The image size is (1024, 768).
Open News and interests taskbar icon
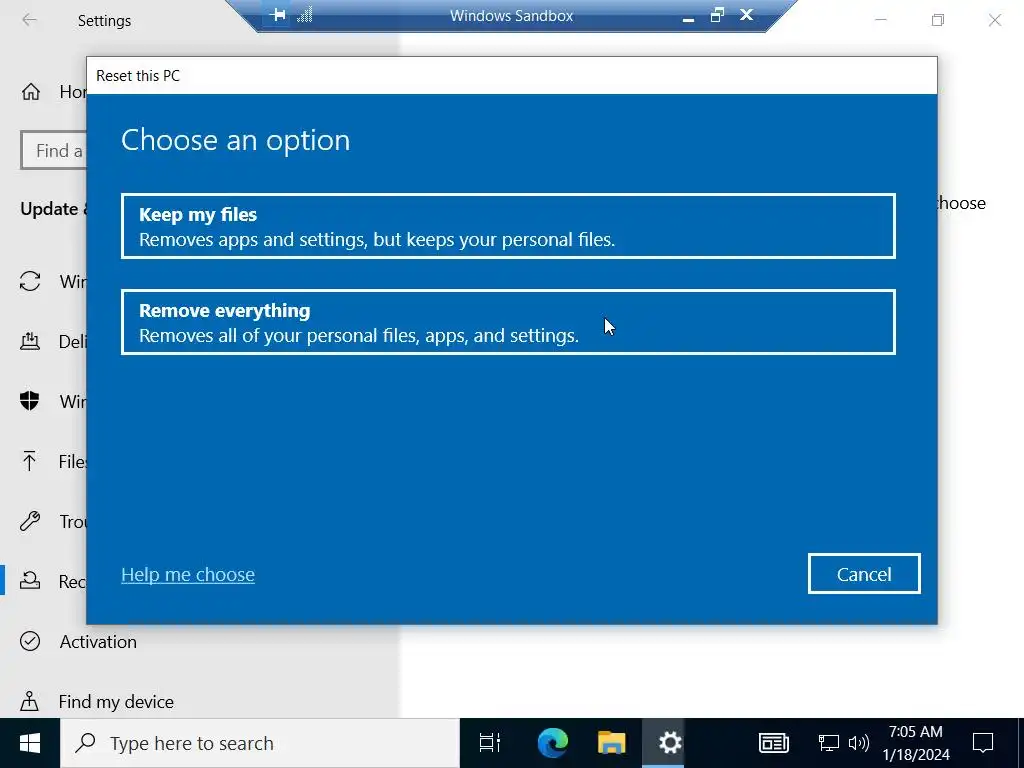pos(774,743)
